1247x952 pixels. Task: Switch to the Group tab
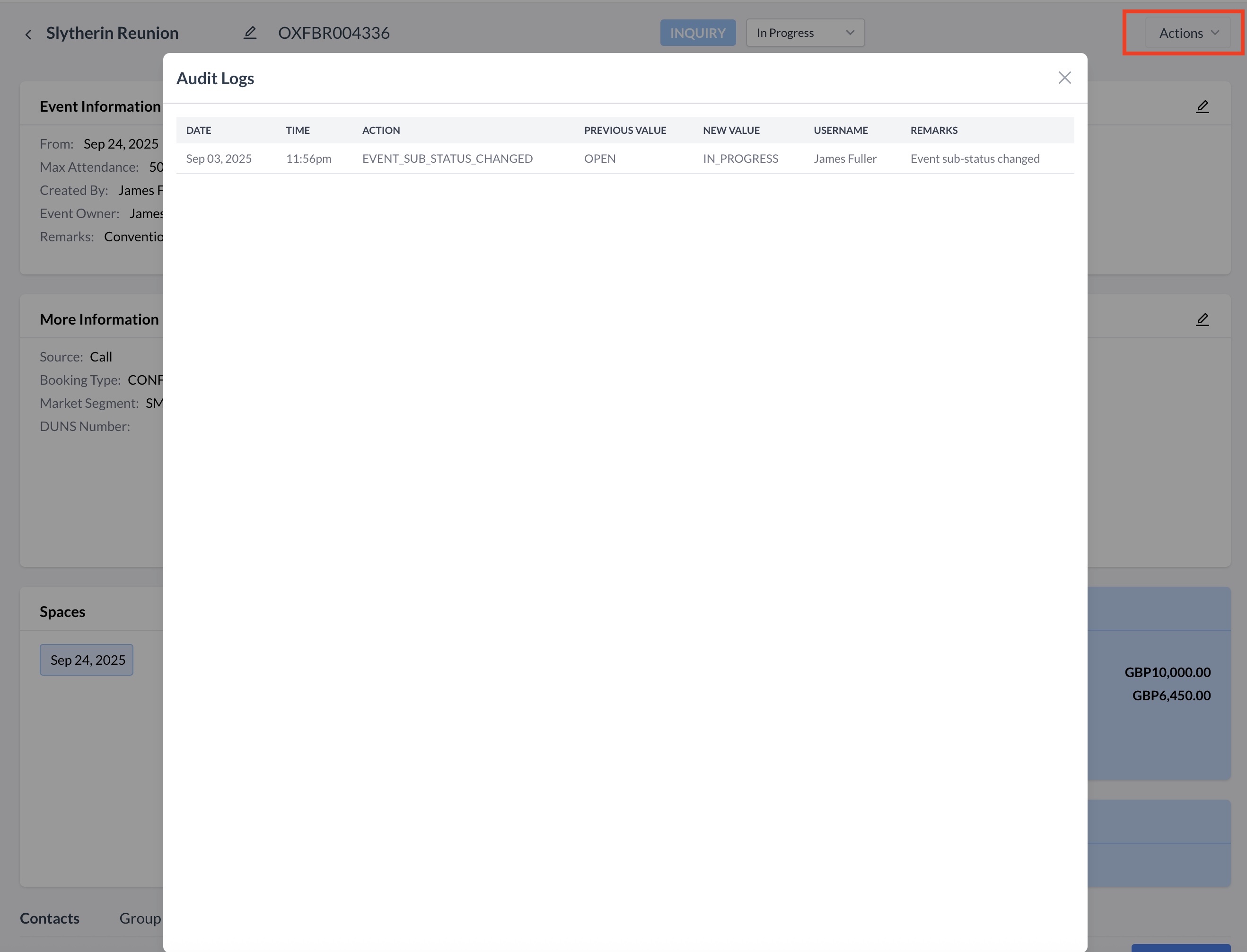click(x=141, y=918)
